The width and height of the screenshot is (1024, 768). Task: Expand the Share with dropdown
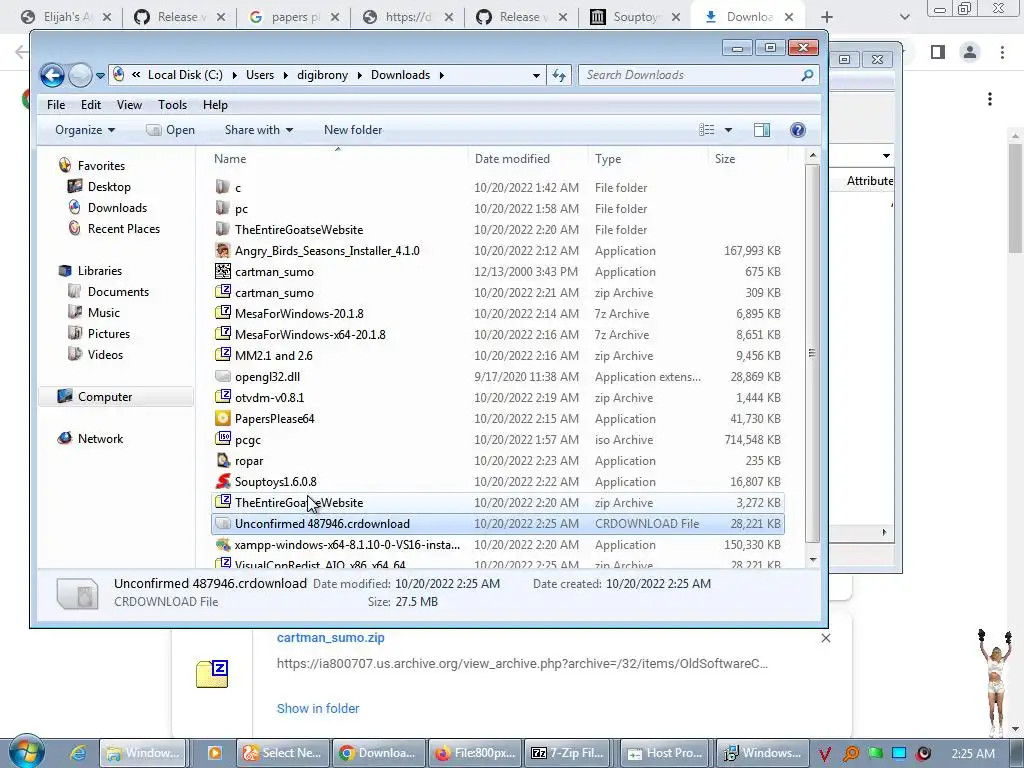coord(259,130)
